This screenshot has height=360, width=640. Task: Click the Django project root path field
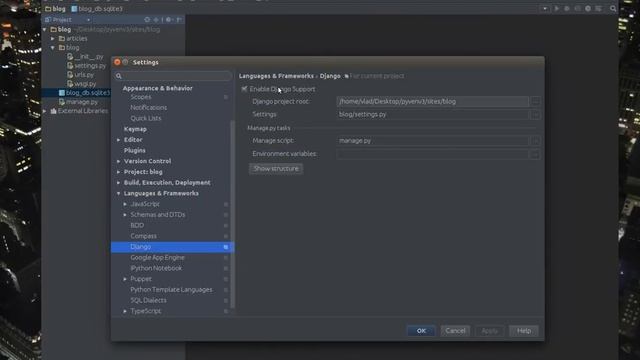tap(433, 101)
